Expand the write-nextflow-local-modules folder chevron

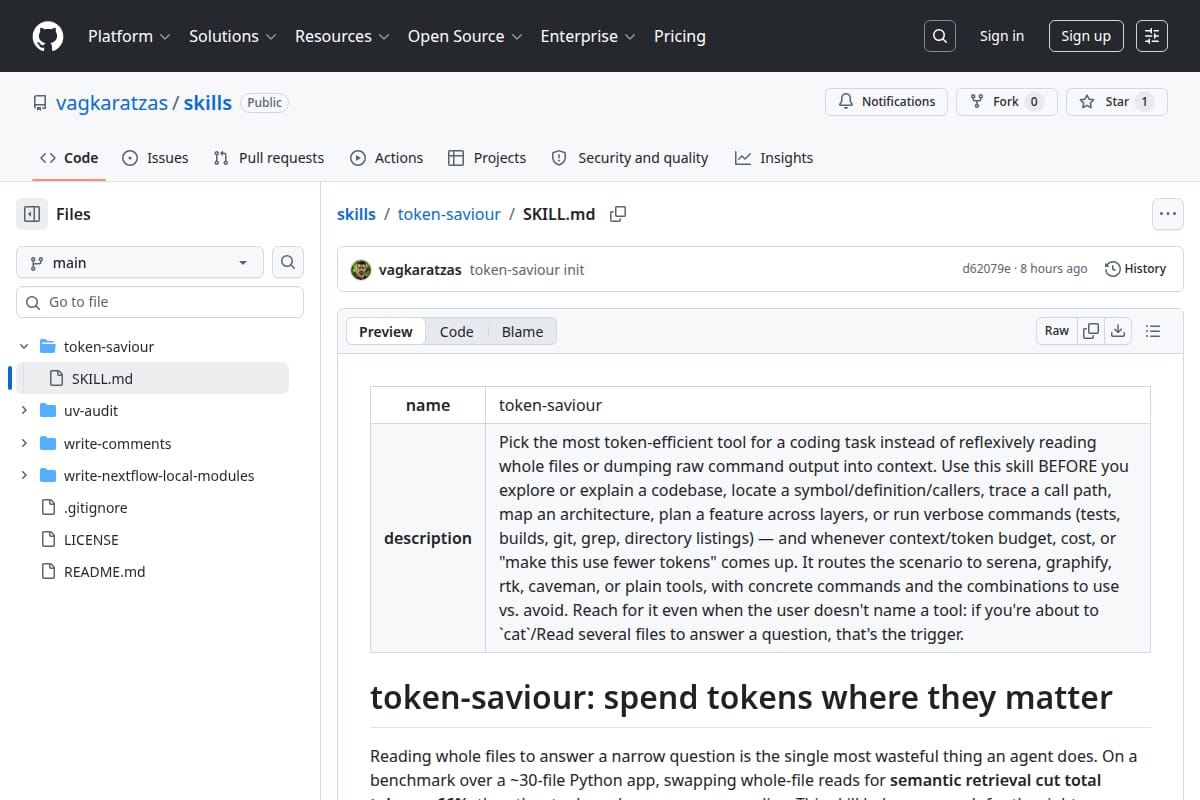24,475
